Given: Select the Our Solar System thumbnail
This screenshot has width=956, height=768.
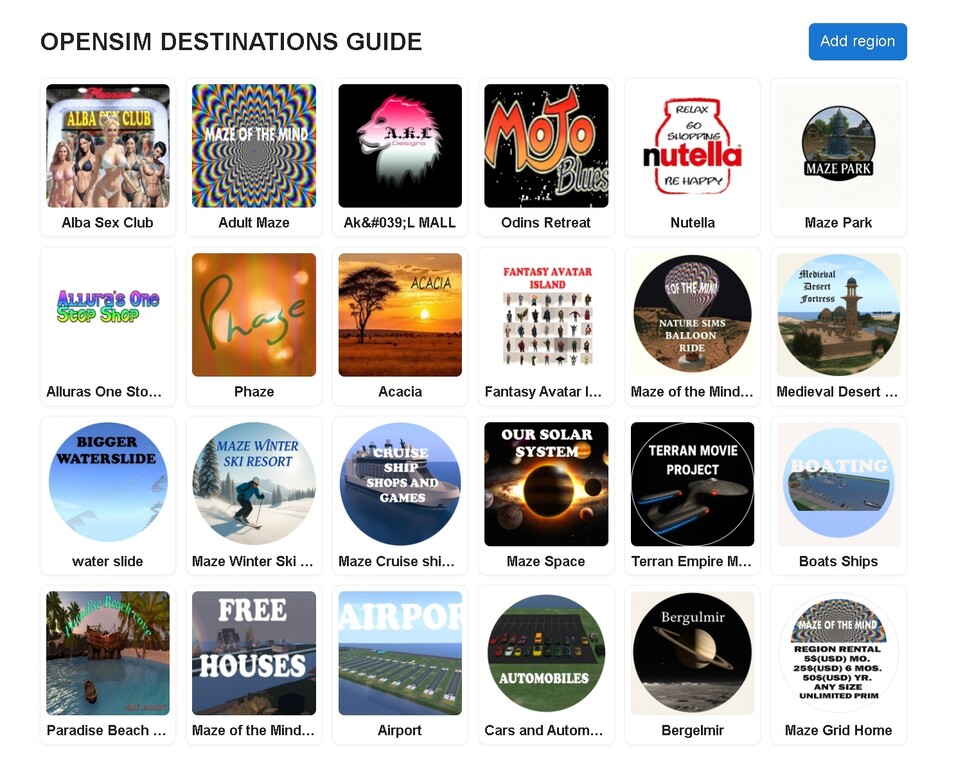Looking at the screenshot, I should pyautogui.click(x=546, y=484).
